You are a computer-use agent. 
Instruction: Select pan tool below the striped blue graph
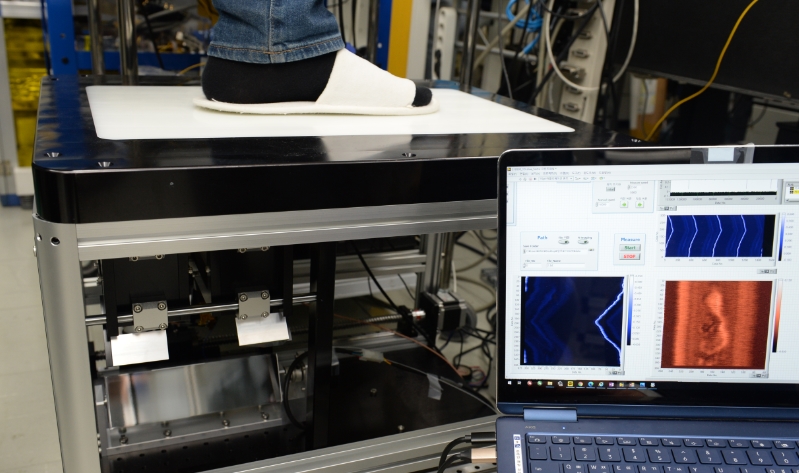(773, 272)
